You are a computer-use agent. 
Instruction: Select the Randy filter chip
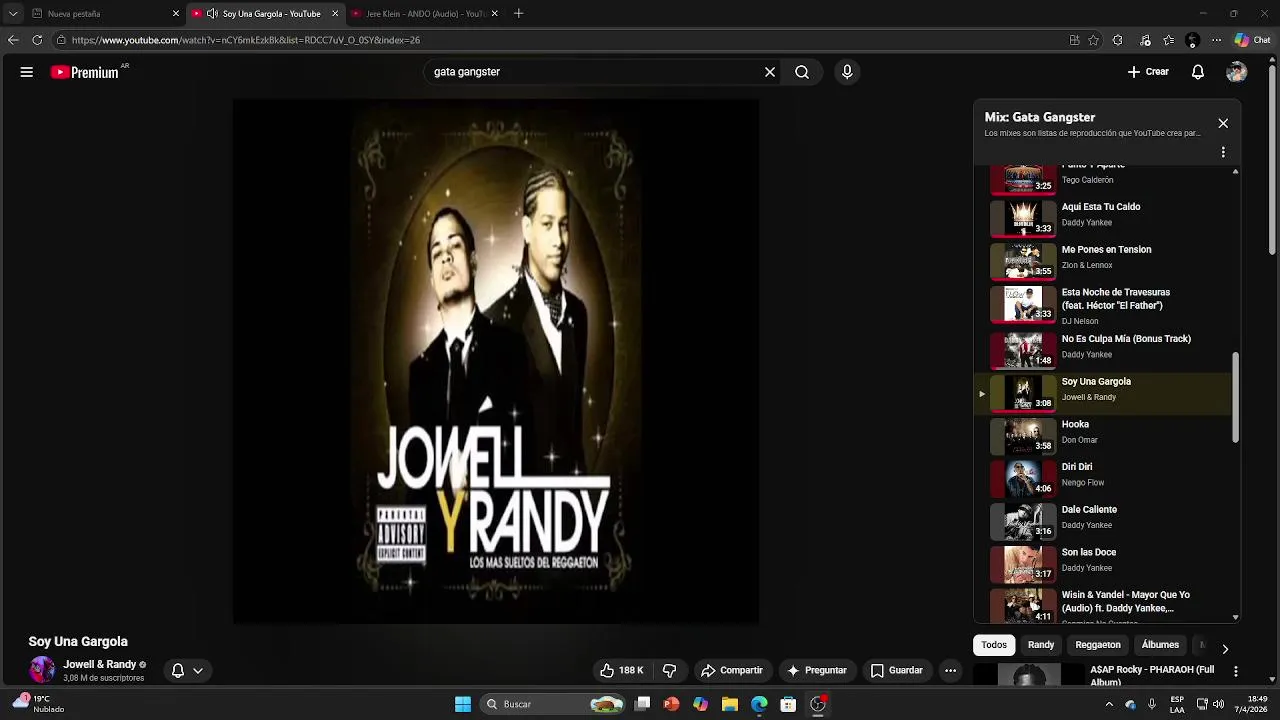pyautogui.click(x=1041, y=645)
